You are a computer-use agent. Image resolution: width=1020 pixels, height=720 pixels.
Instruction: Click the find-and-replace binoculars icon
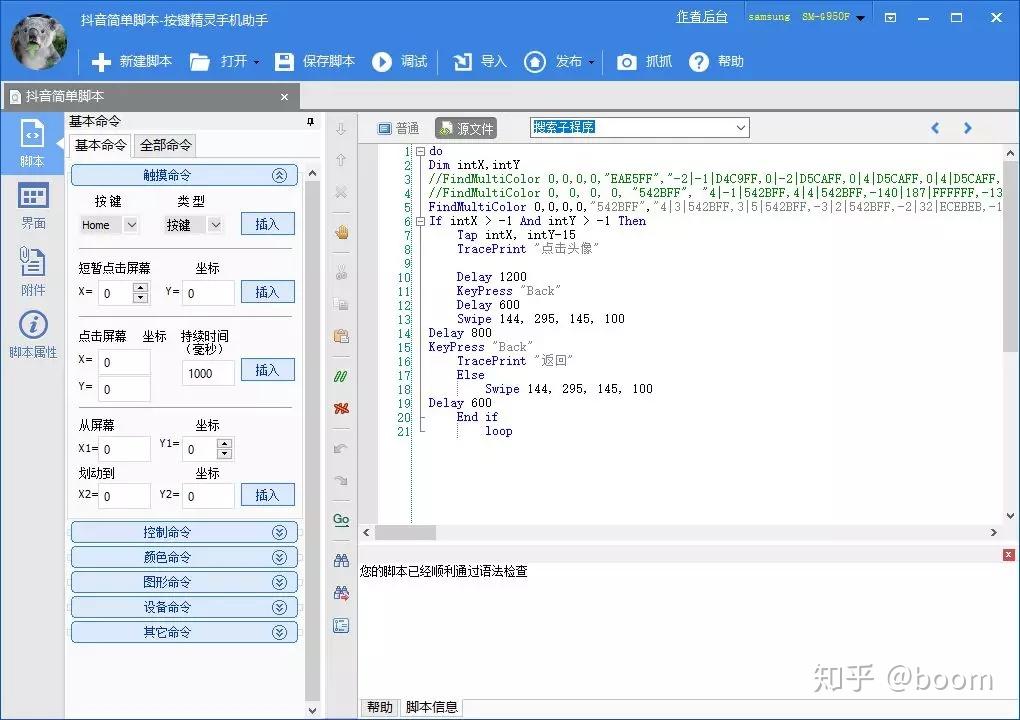click(341, 593)
